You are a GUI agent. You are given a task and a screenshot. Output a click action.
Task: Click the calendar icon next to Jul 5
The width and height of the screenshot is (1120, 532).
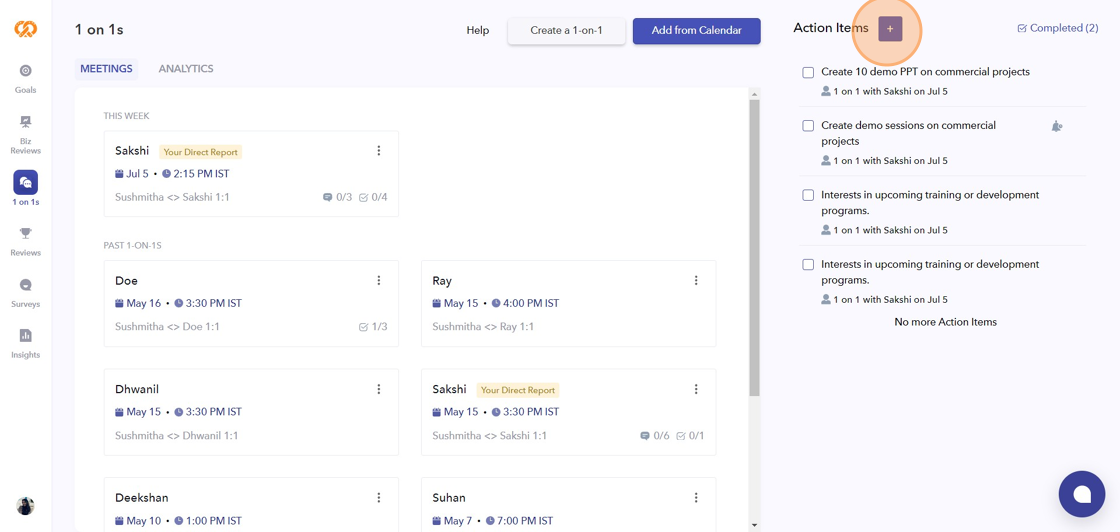point(119,174)
